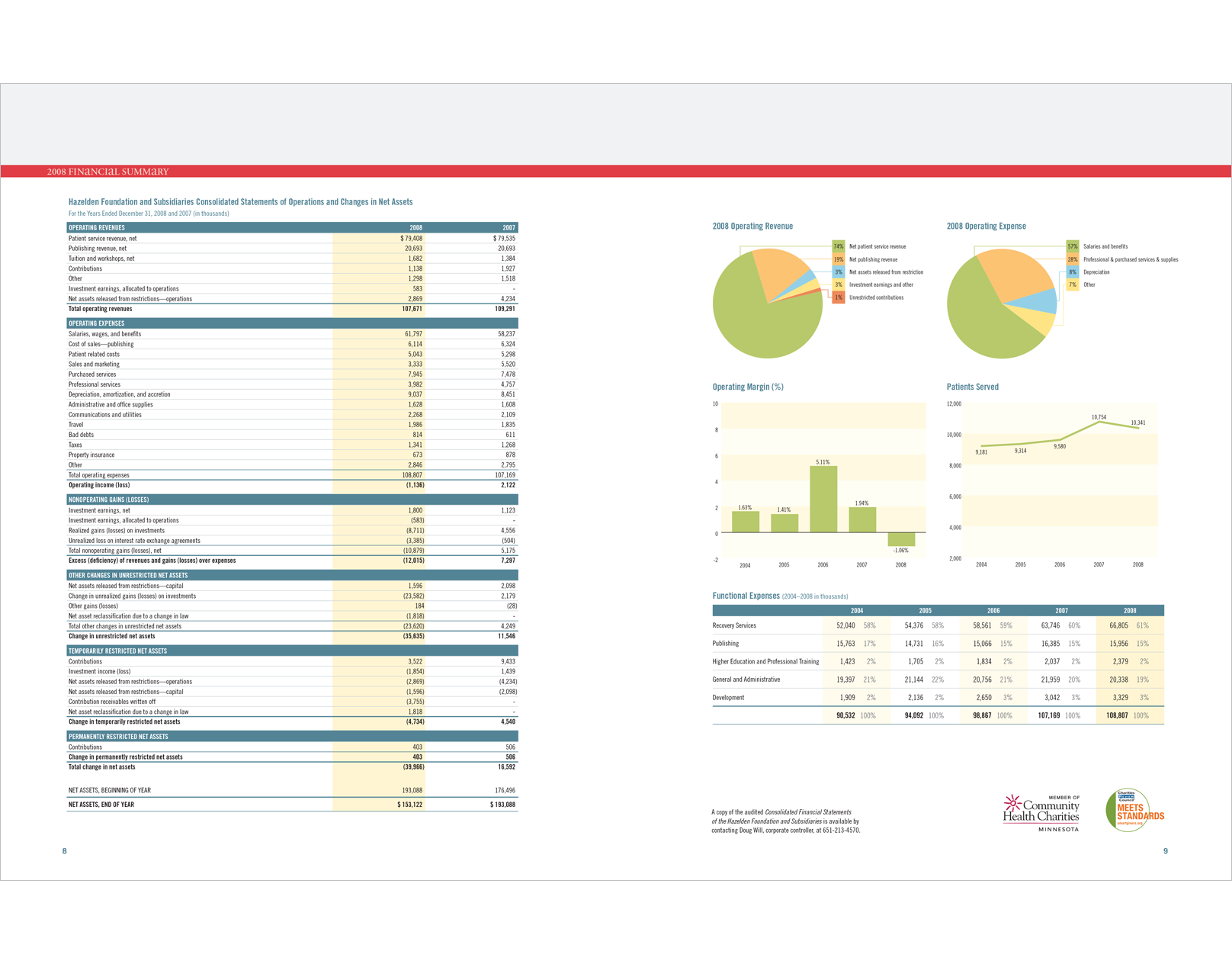The image size is (1232, 964).
Task: Click the Community Health Charities Minnesota logo
Action: pos(1041,813)
